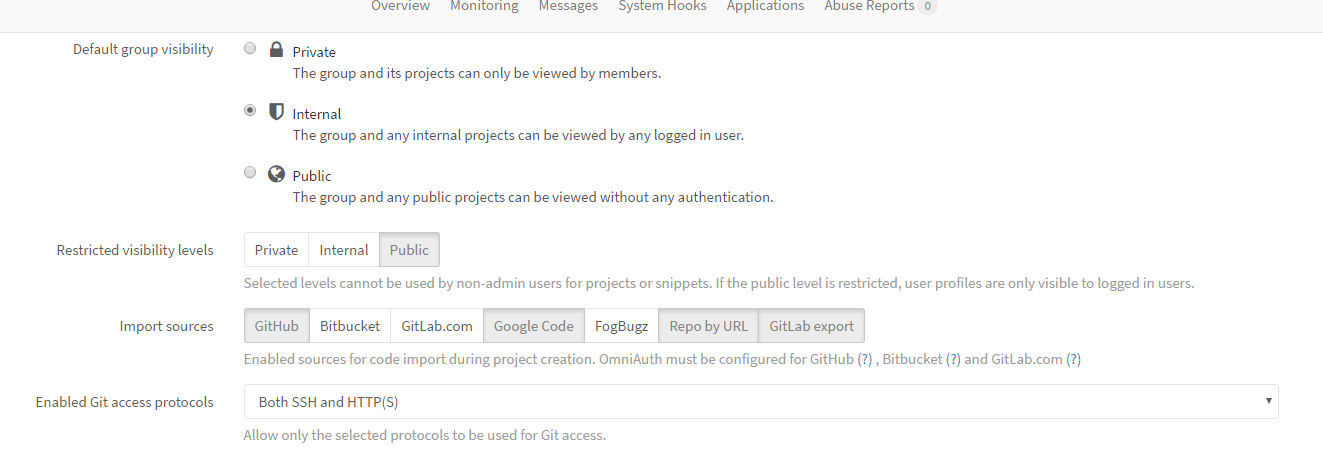
Task: Toggle GitHub as an import source
Action: pos(277,326)
